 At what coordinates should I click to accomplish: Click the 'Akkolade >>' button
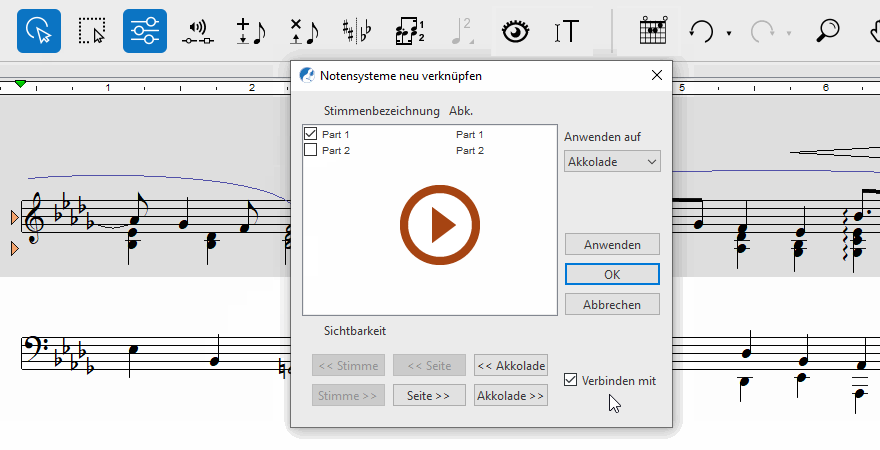pos(511,396)
